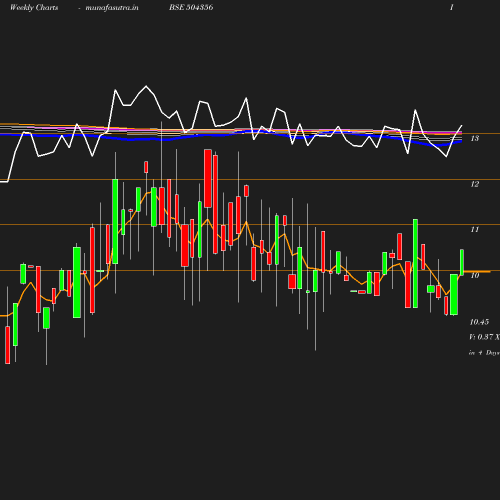The height and width of the screenshot is (500, 500).
Task: Click the price axis label 11
Action: (x=475, y=229)
